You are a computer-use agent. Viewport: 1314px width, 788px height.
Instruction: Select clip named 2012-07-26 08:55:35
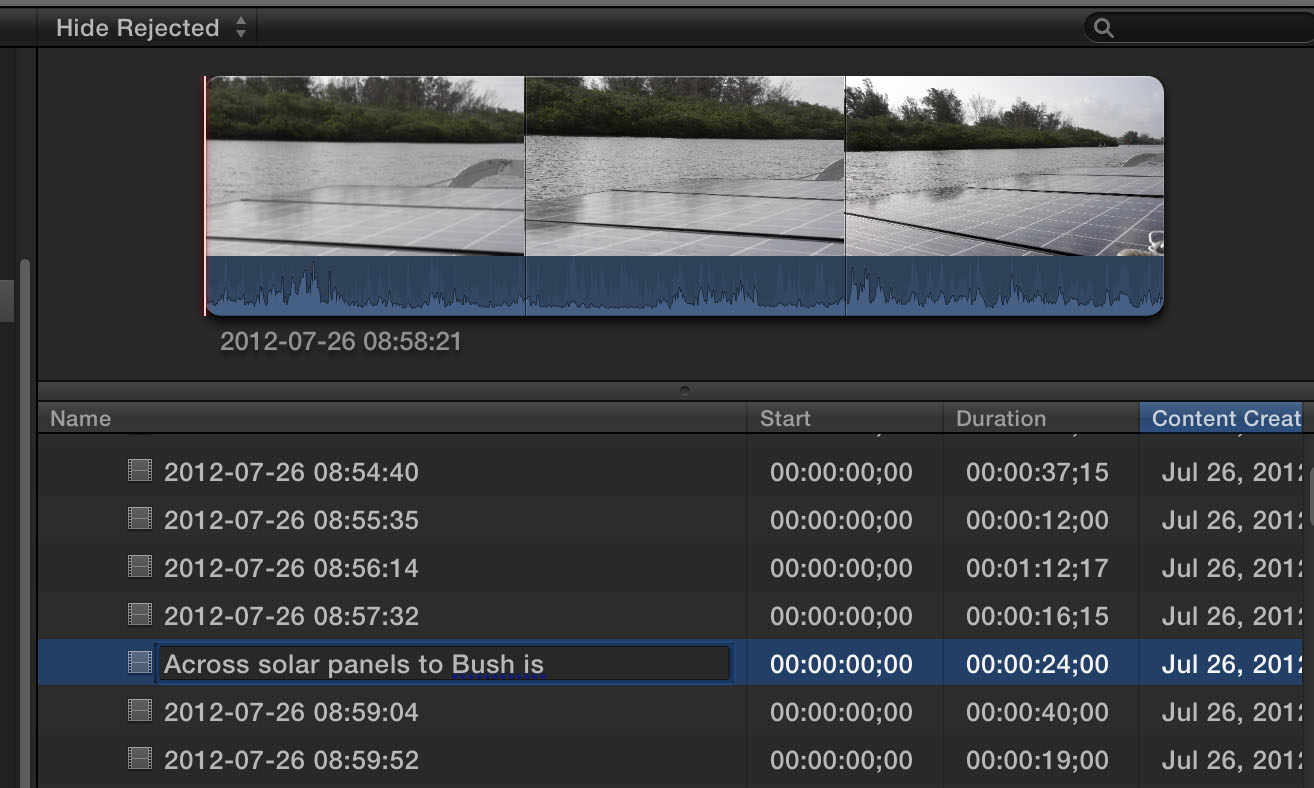[291, 520]
